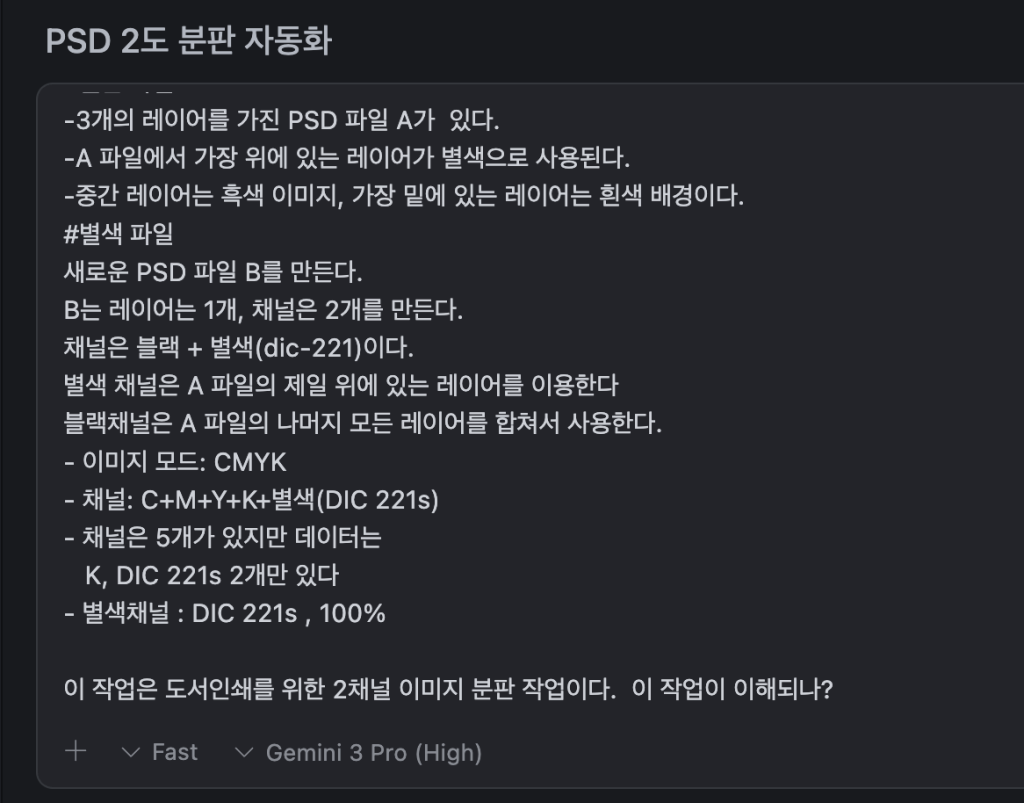
Task: Click the "- 채널: C+M+Y+K+별색(DIC 221s)" line
Action: pyautogui.click(x=251, y=499)
